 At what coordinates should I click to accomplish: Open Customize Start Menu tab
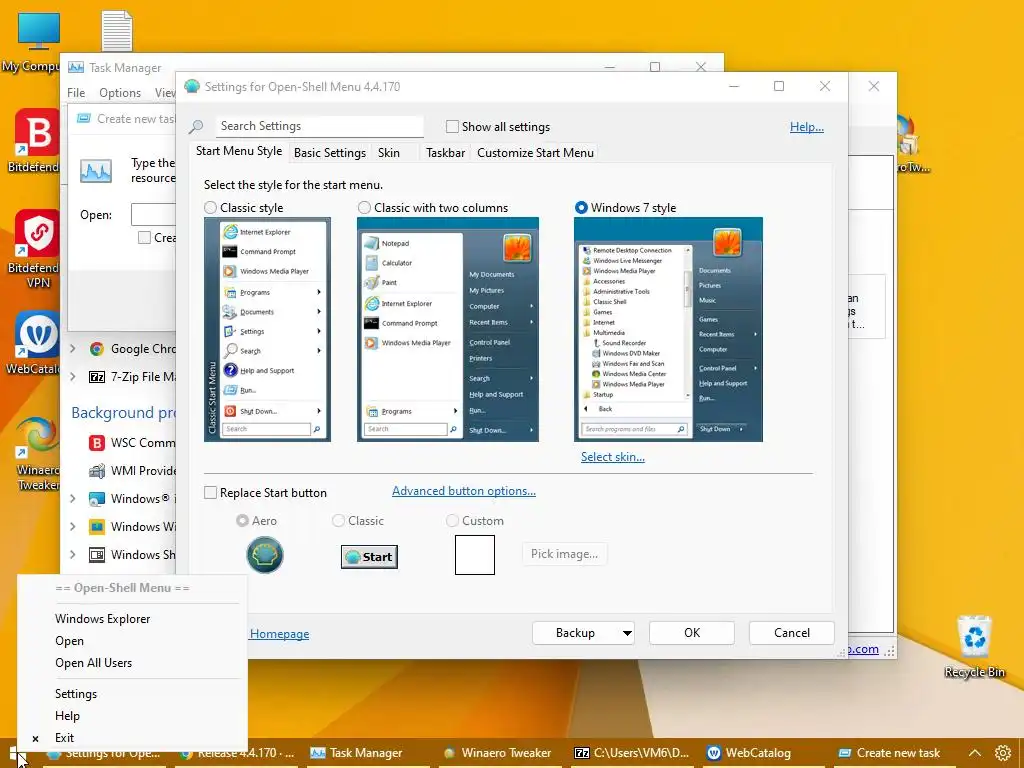point(536,153)
